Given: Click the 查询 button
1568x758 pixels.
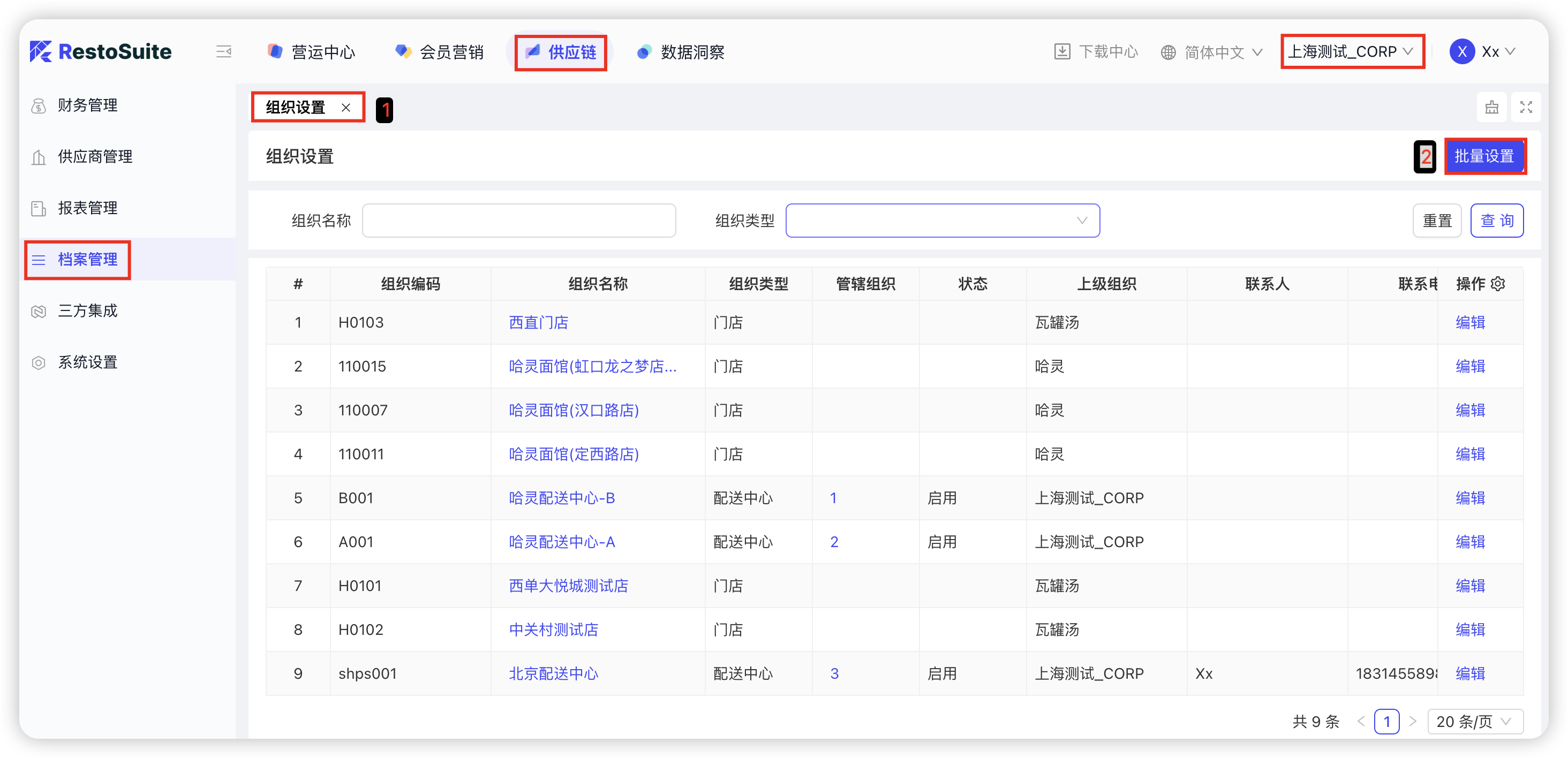Looking at the screenshot, I should pos(1496,220).
